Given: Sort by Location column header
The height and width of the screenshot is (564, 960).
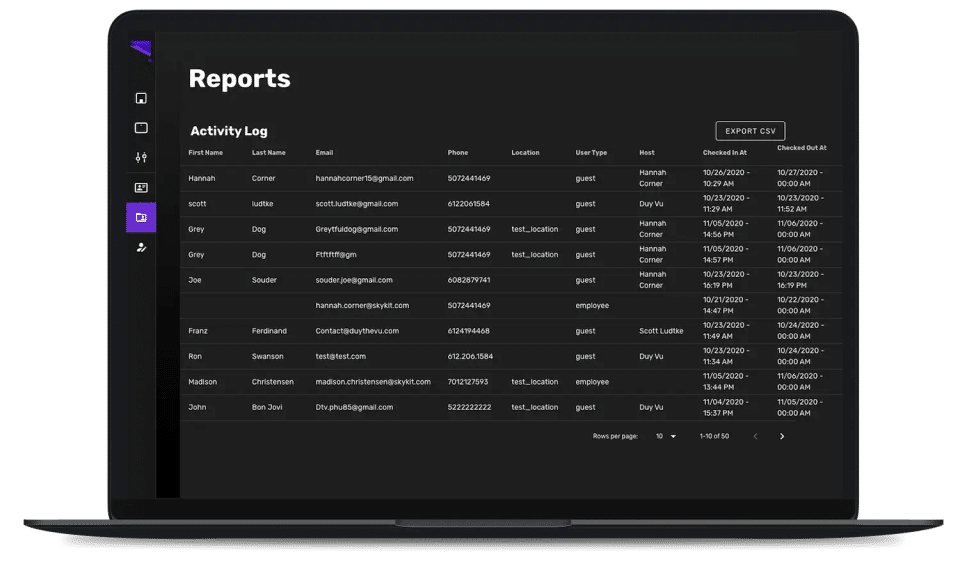Looking at the screenshot, I should (525, 152).
